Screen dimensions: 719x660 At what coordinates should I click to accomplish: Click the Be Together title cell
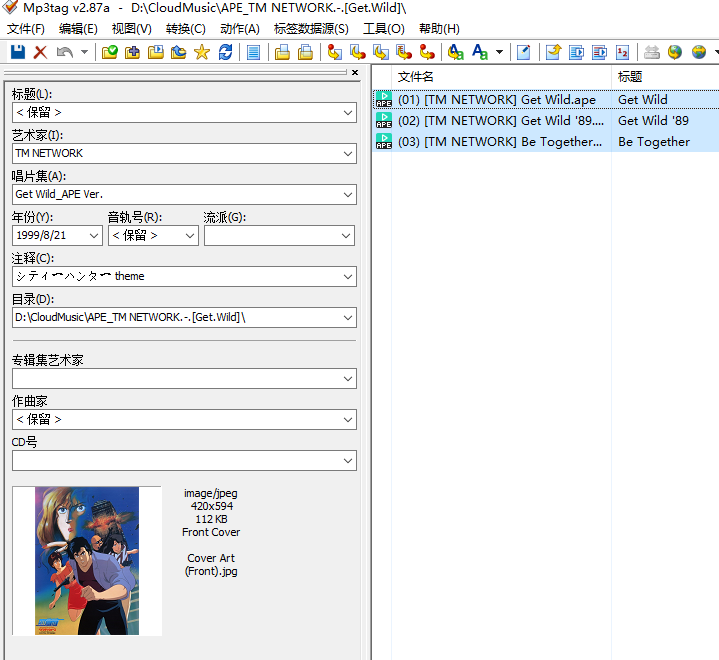click(x=654, y=142)
